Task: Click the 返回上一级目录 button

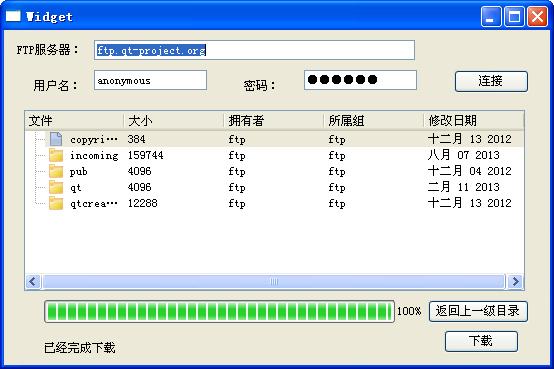Action: point(478,311)
